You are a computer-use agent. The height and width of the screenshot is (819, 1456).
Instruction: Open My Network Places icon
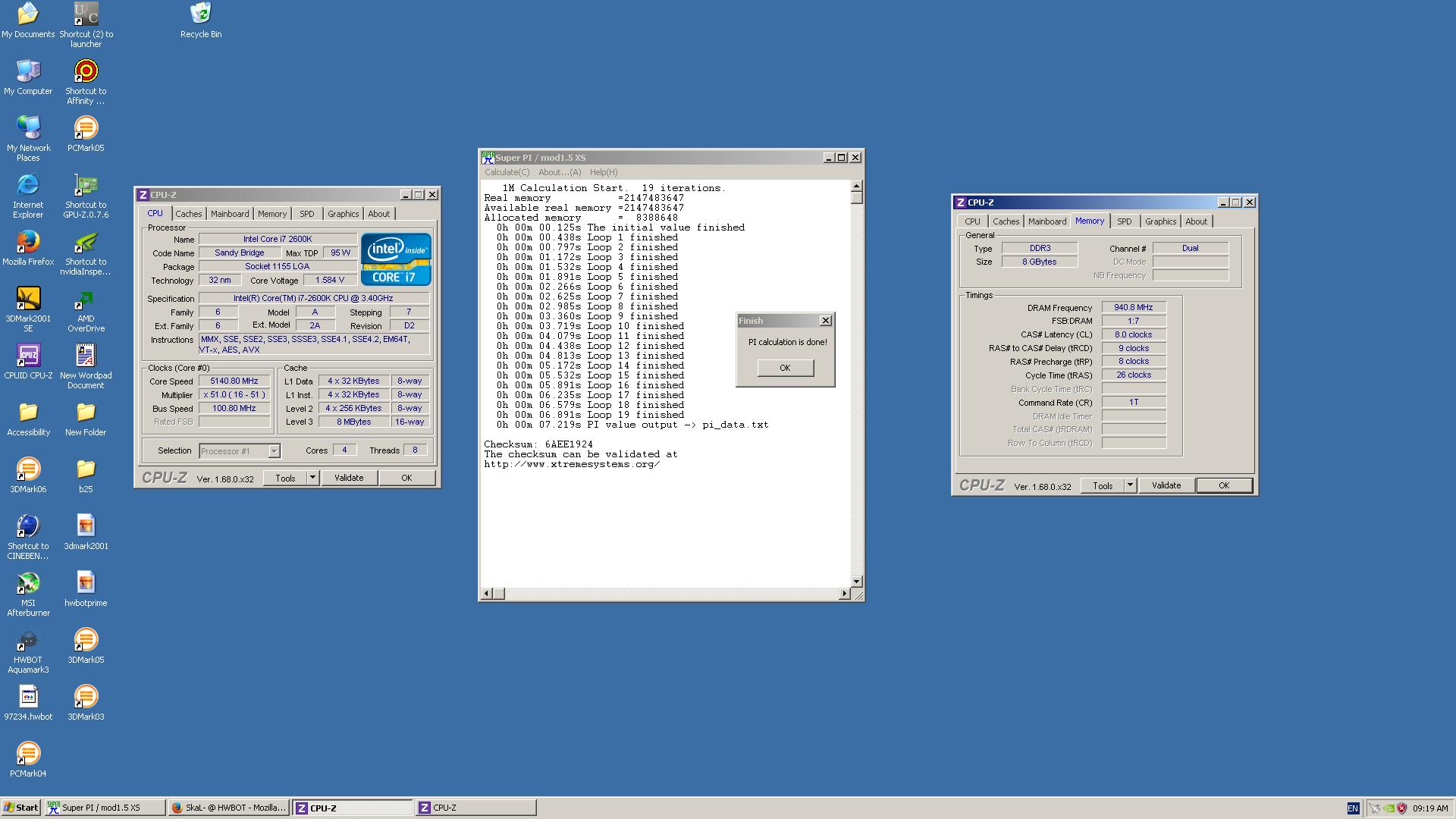[28, 139]
